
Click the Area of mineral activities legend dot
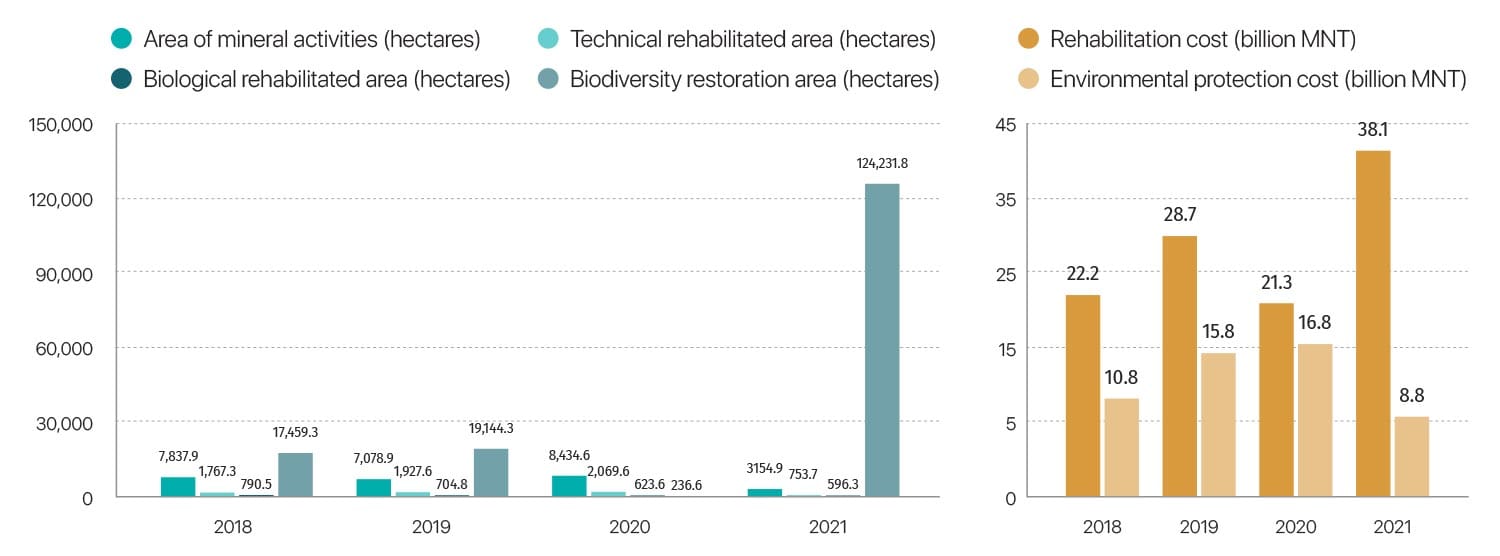tap(121, 40)
